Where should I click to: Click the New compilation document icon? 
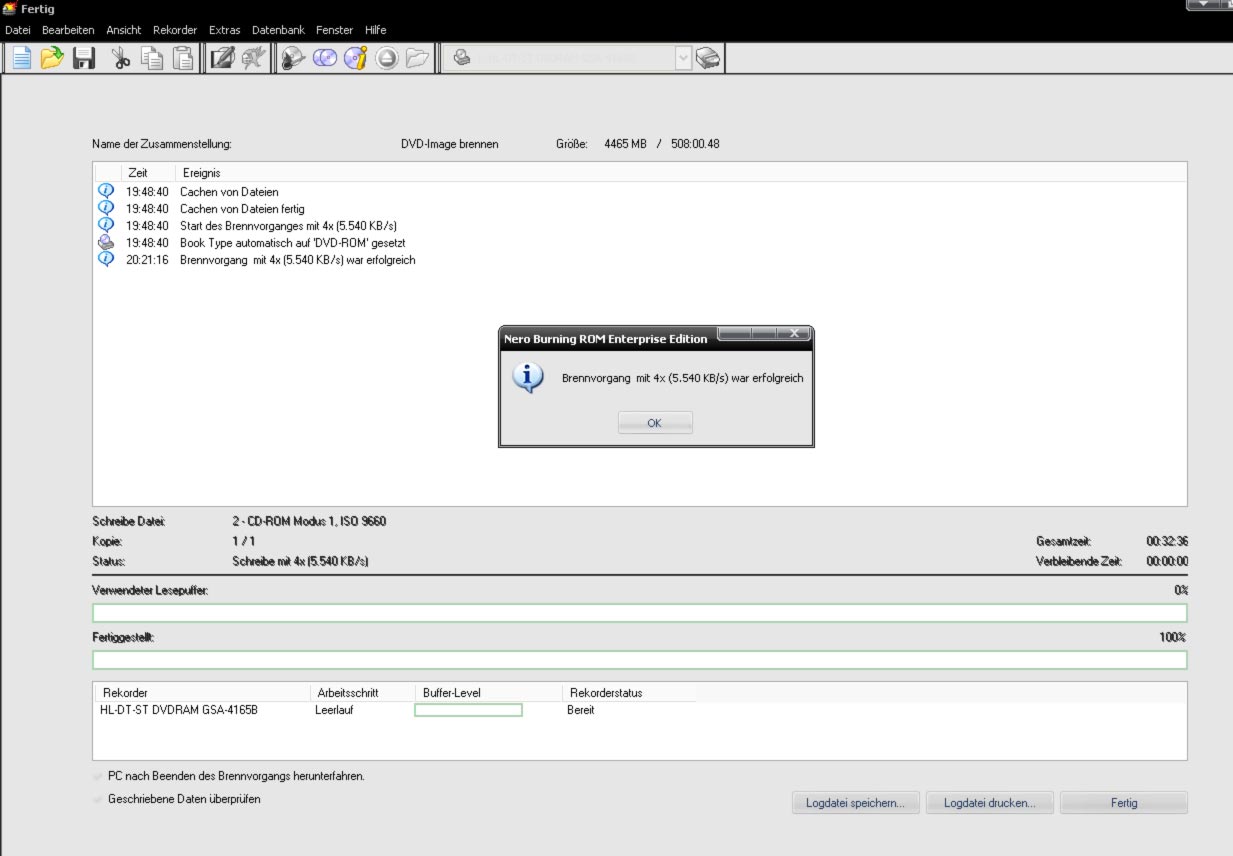21,58
